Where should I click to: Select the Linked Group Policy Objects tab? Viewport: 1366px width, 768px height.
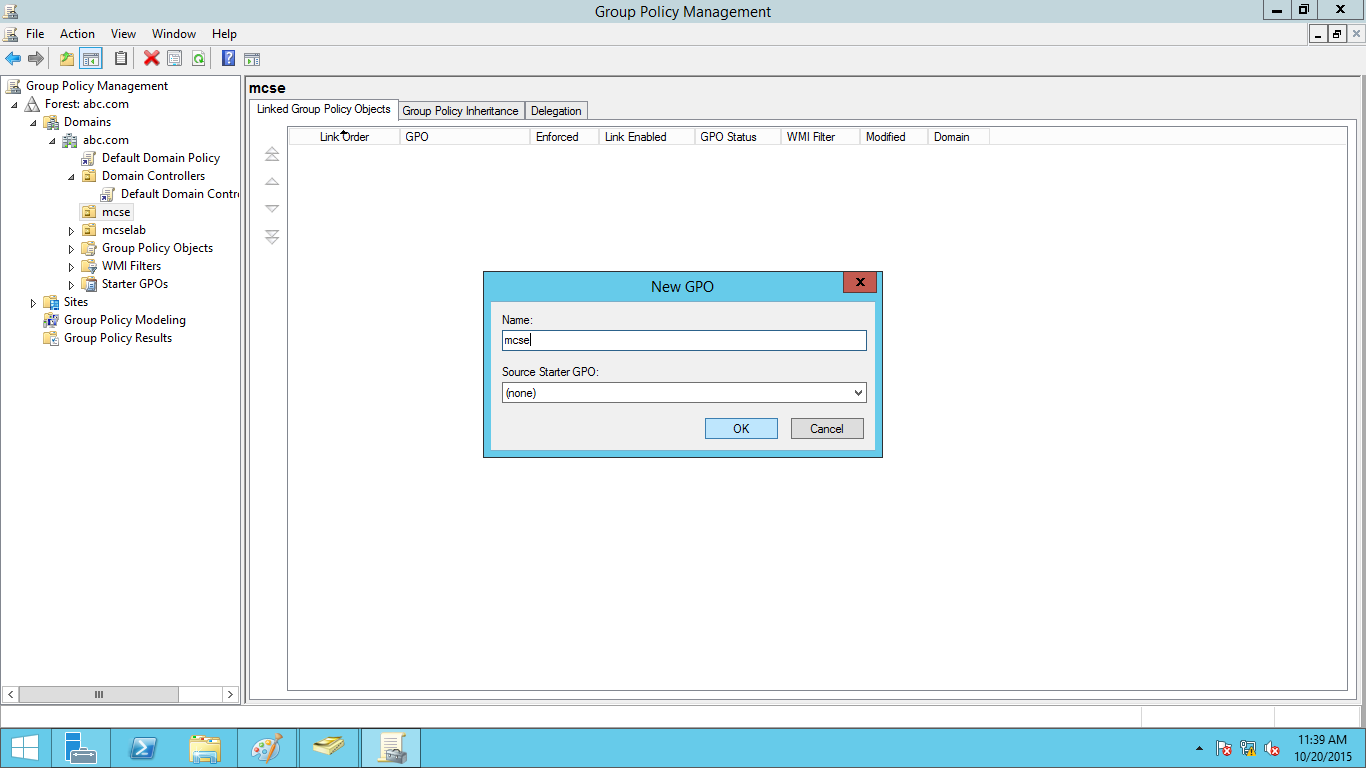point(324,109)
